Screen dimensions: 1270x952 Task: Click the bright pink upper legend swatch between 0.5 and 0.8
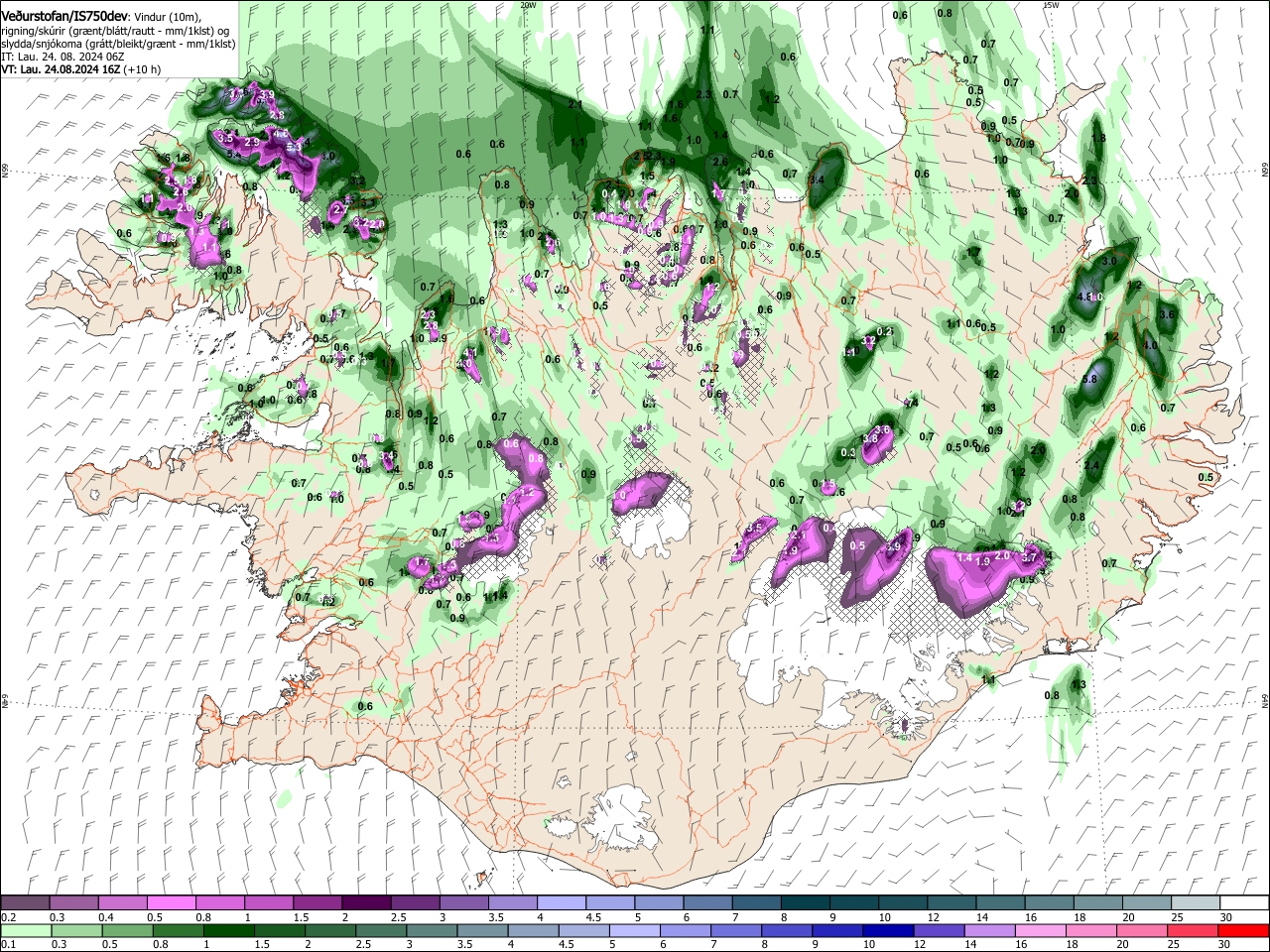click(172, 903)
